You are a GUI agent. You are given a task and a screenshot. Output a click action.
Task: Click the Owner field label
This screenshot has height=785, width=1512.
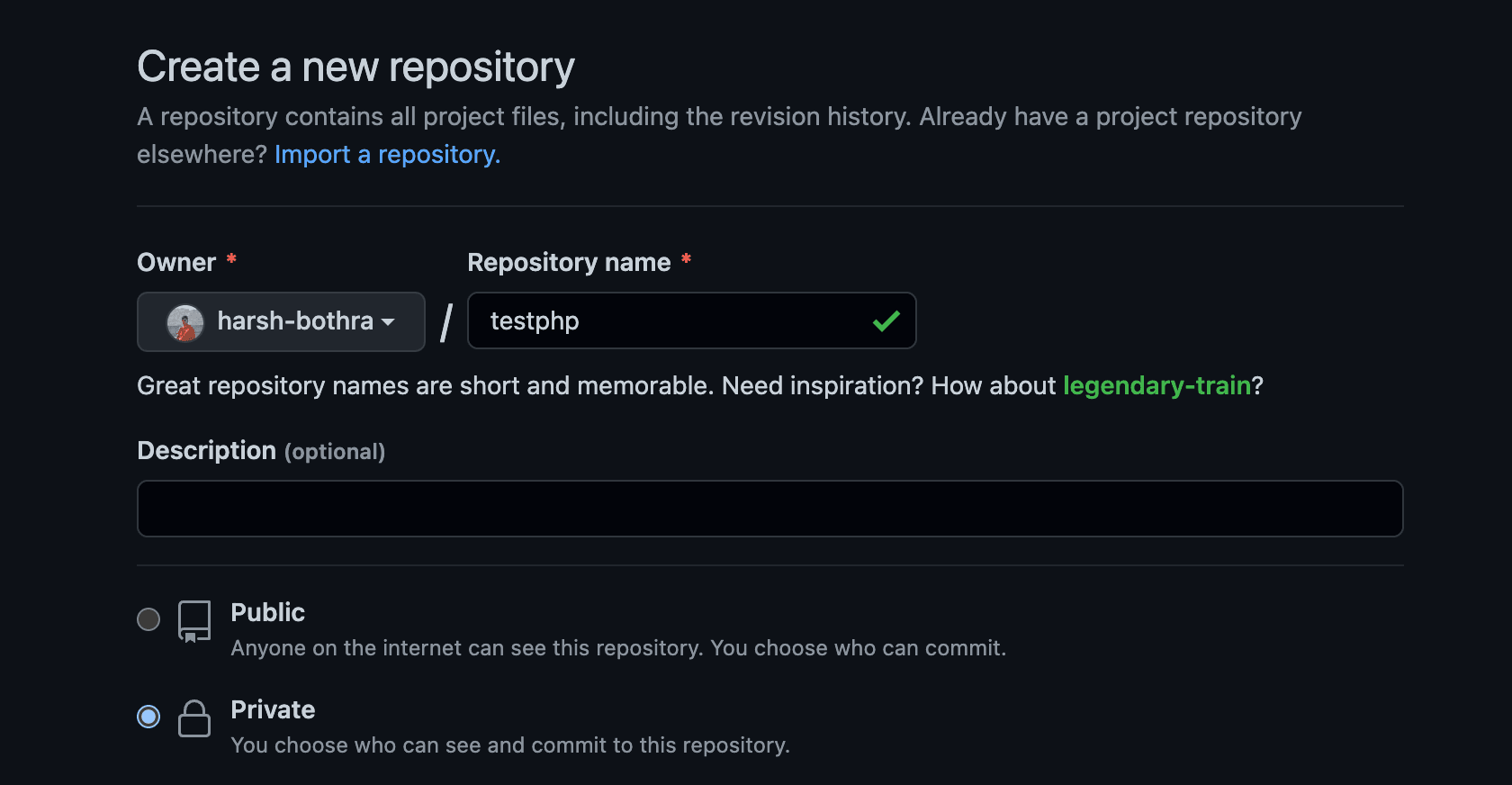point(176,263)
